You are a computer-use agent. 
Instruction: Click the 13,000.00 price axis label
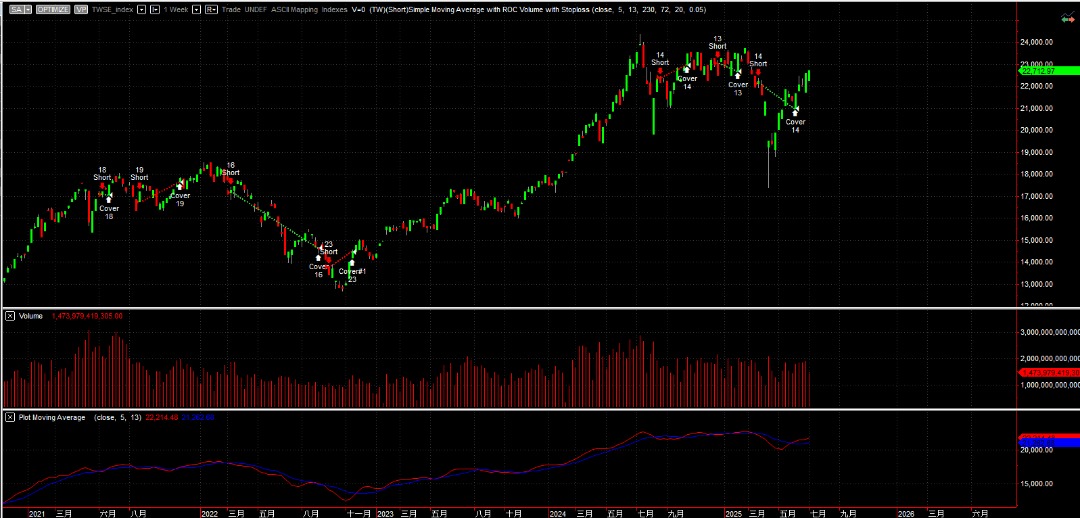coord(1039,284)
